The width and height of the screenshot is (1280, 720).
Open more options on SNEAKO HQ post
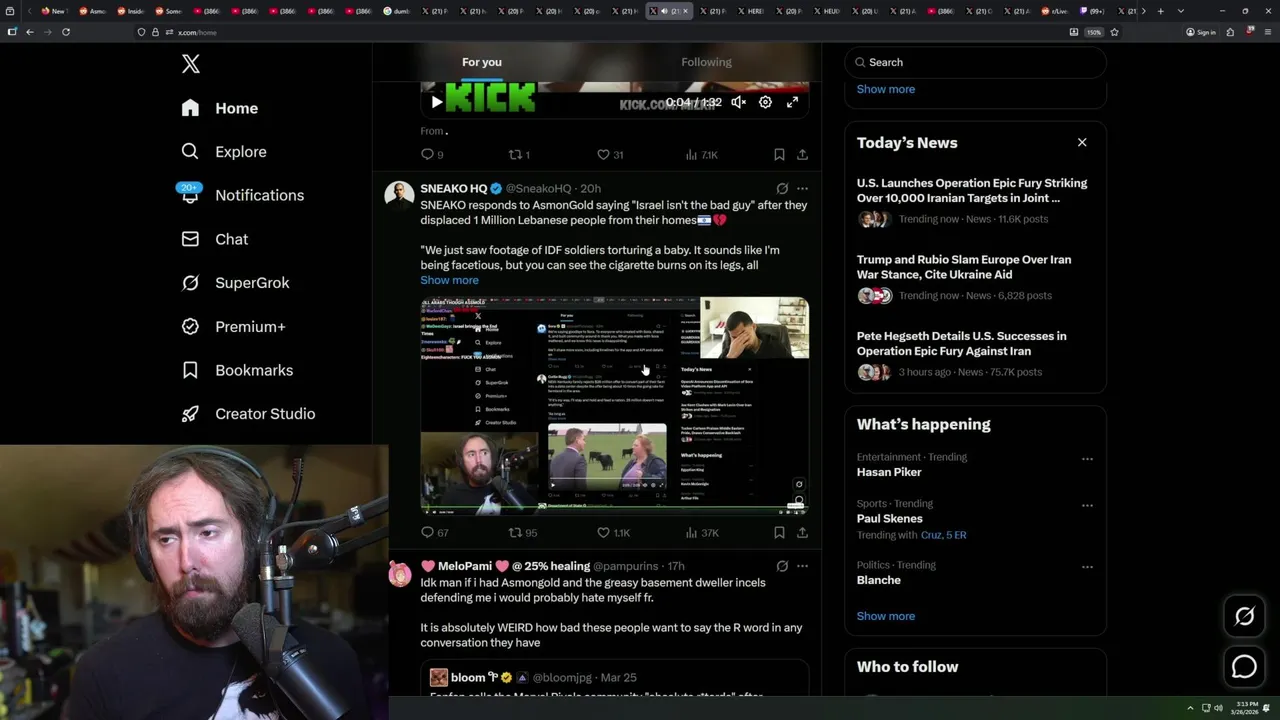click(x=802, y=188)
